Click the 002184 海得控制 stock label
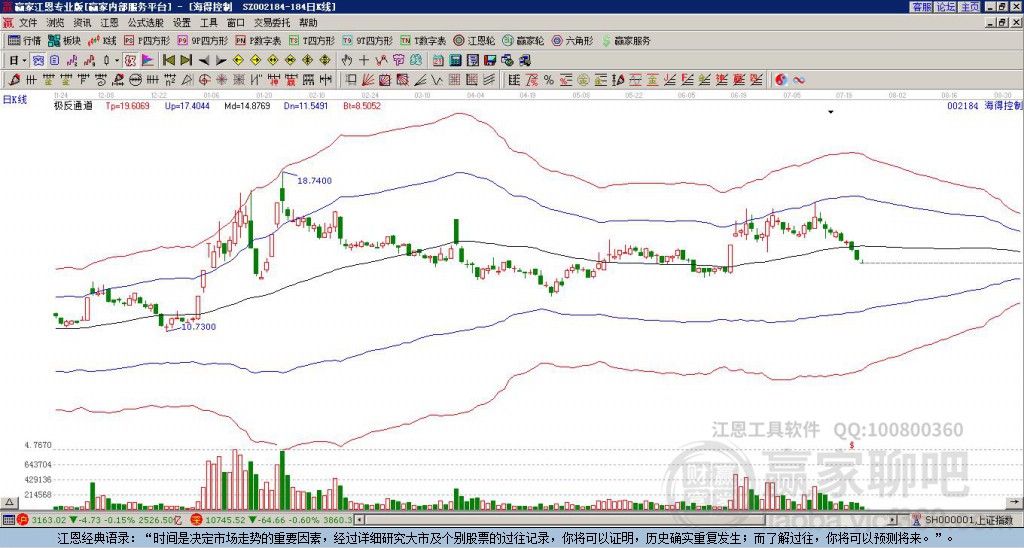 [984, 105]
